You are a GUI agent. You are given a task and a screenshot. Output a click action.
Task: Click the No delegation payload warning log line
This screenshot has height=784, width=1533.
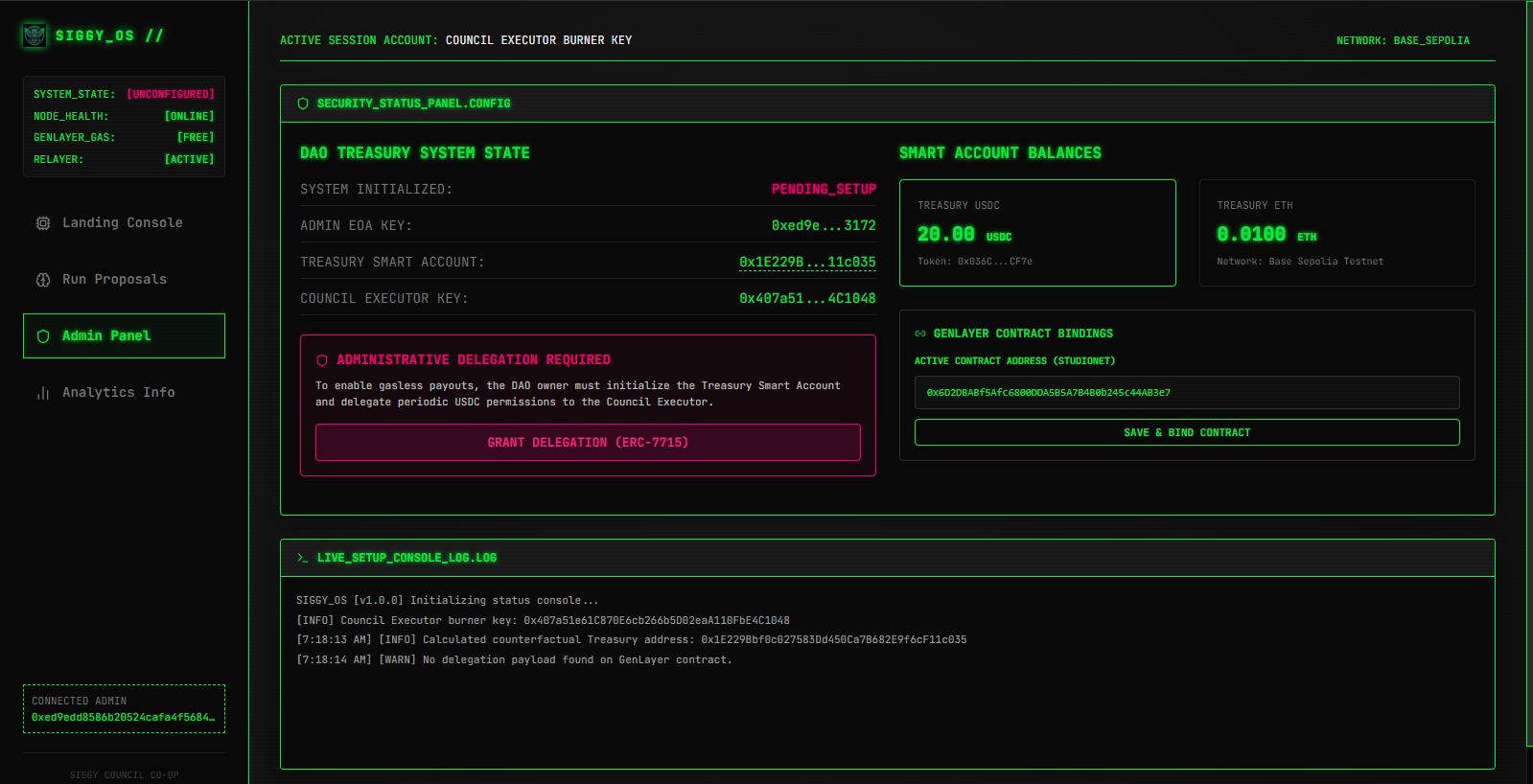(514, 660)
